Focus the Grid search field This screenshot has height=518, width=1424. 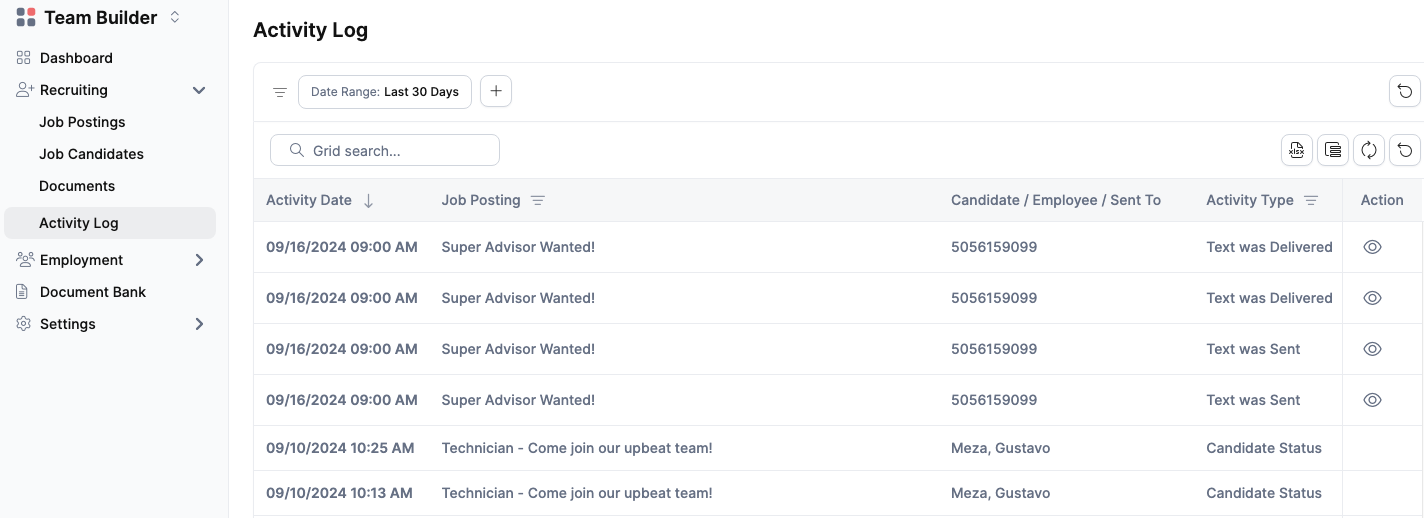385,150
